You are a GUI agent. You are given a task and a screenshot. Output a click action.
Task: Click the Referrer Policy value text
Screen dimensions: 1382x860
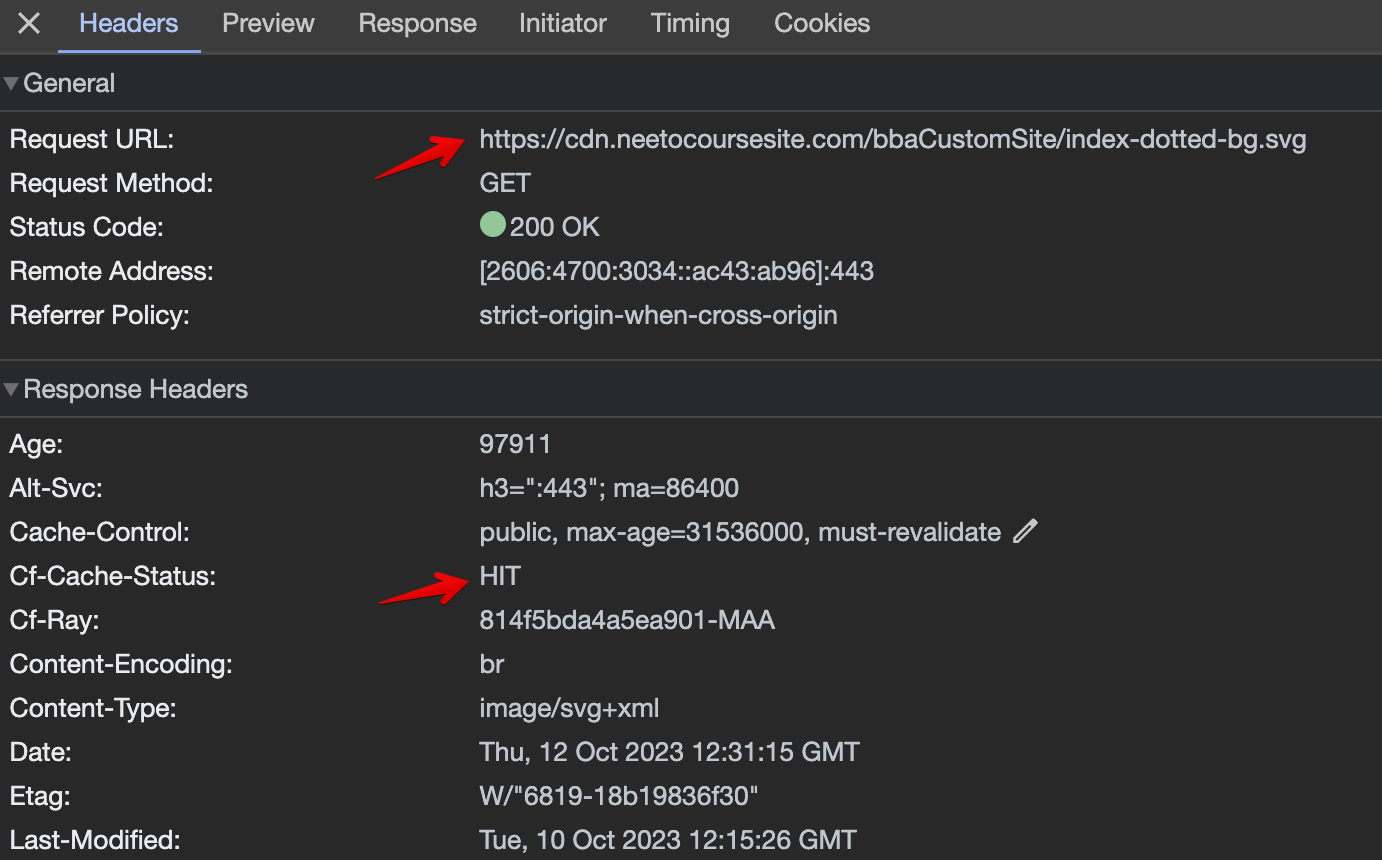(658, 314)
